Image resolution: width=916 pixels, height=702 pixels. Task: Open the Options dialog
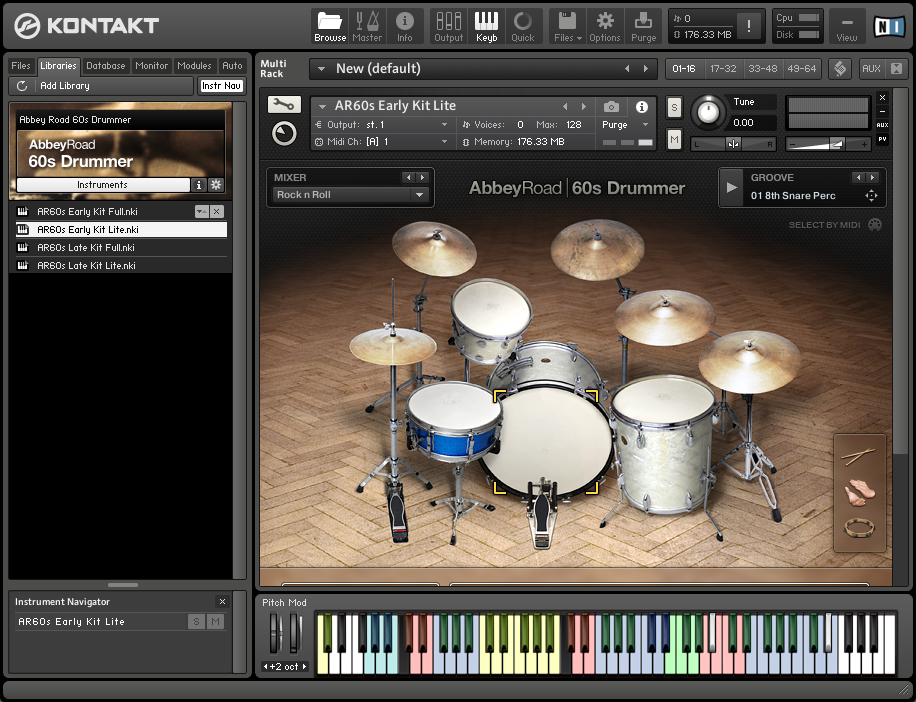tap(605, 26)
